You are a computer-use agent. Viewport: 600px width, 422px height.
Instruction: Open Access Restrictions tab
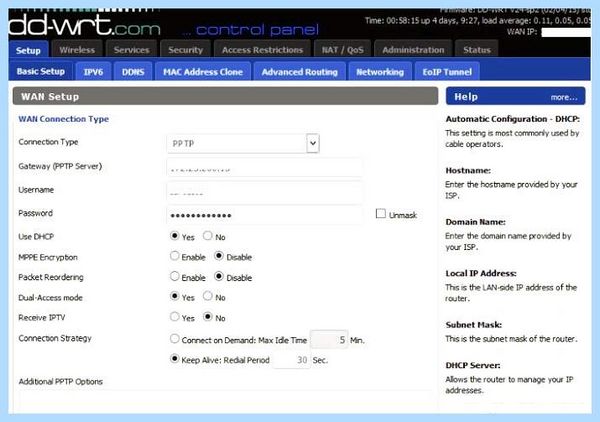pyautogui.click(x=262, y=50)
